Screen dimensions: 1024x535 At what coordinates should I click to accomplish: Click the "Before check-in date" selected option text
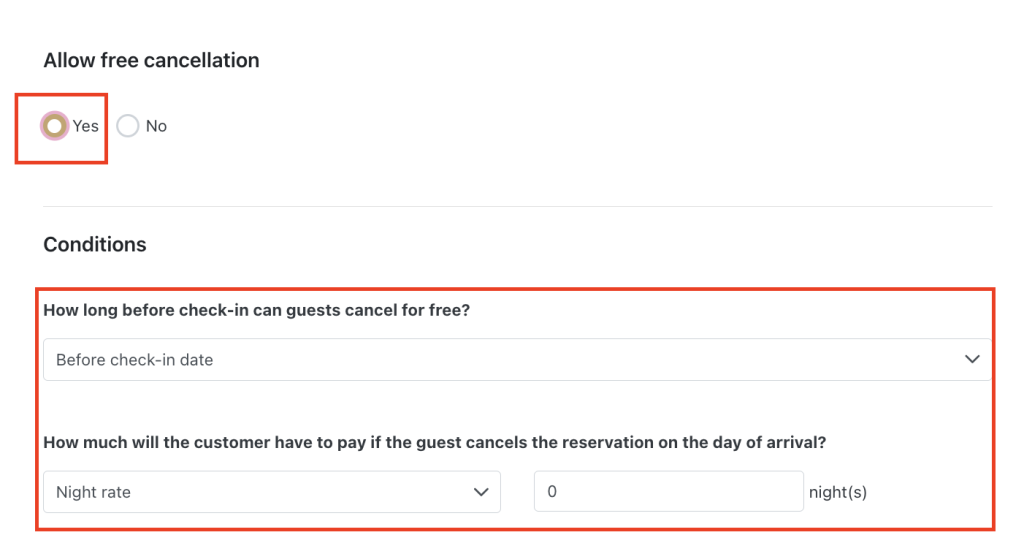tap(134, 360)
